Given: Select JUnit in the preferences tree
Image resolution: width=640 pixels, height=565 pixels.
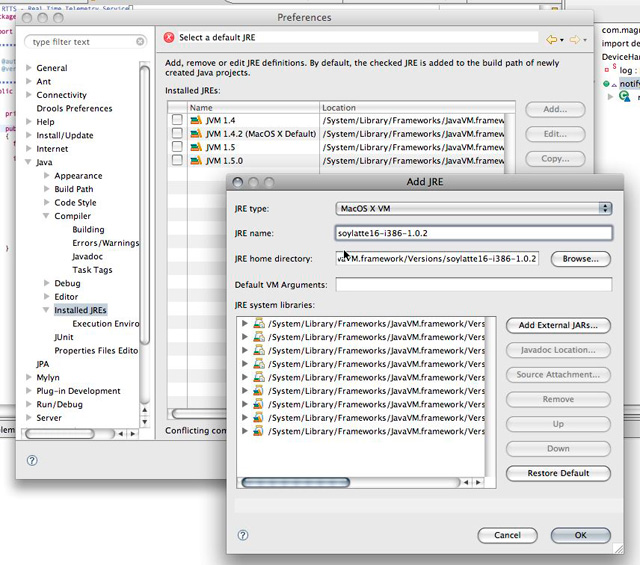Looking at the screenshot, I should pos(64,337).
